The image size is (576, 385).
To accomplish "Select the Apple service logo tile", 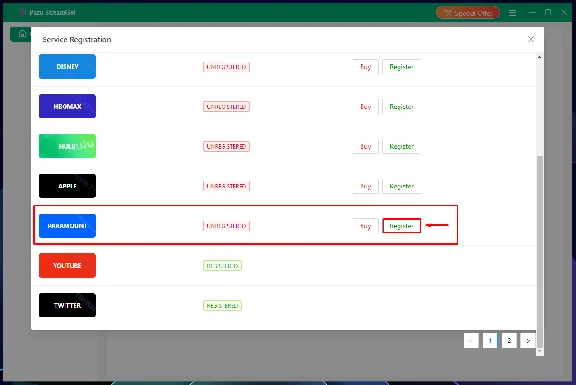I will (x=67, y=186).
